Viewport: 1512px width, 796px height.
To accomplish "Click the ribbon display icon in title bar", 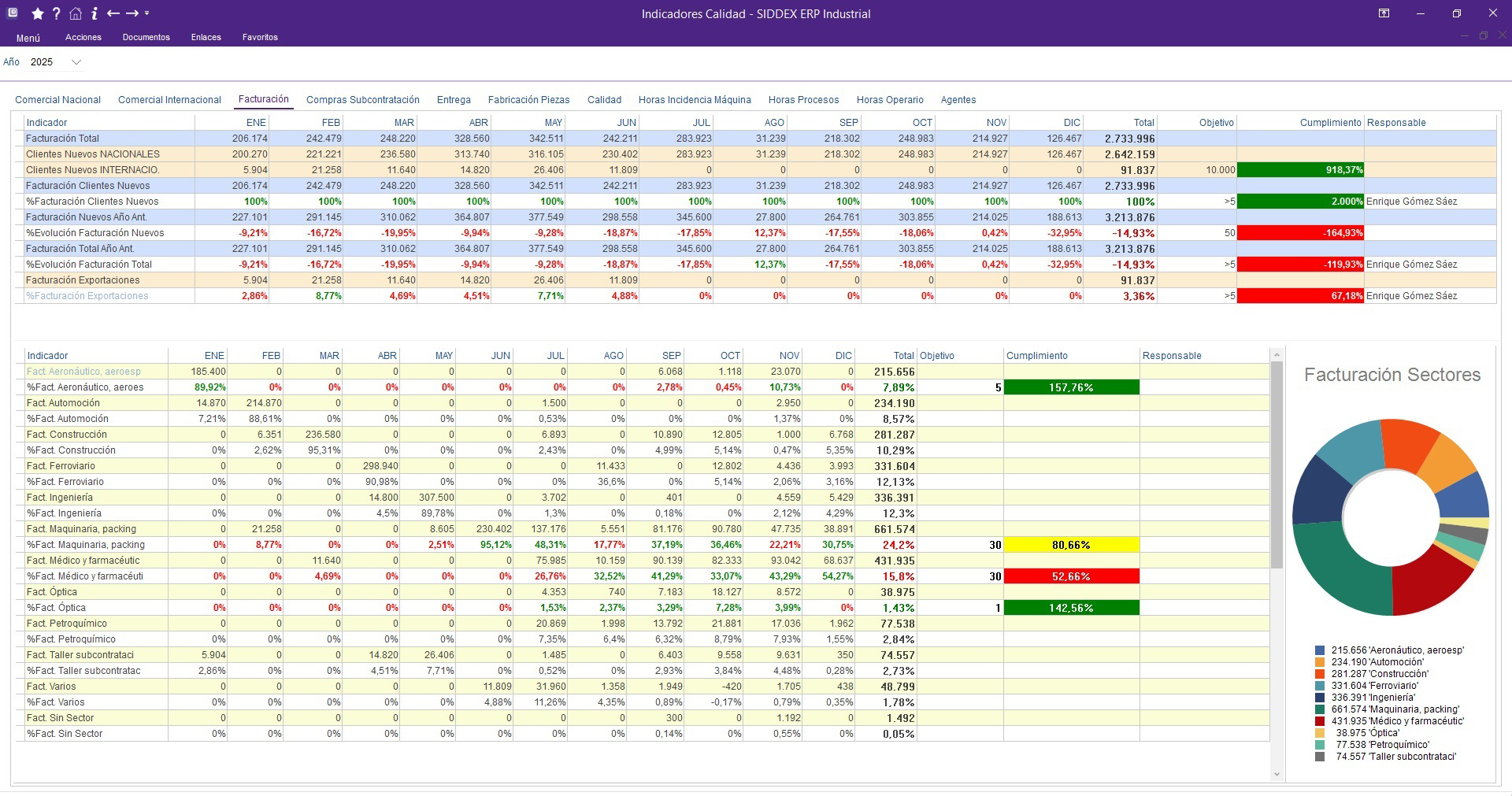I will point(1384,13).
